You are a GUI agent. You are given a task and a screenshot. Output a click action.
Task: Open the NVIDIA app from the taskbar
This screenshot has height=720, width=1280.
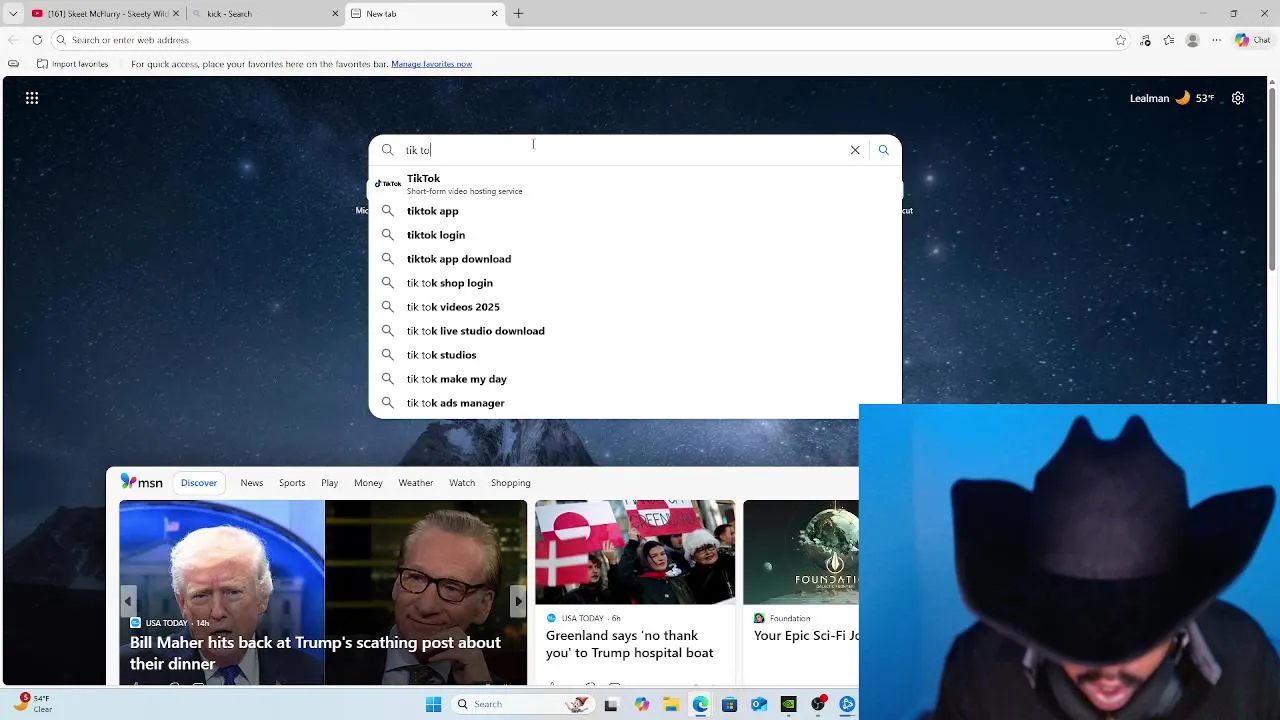point(788,704)
